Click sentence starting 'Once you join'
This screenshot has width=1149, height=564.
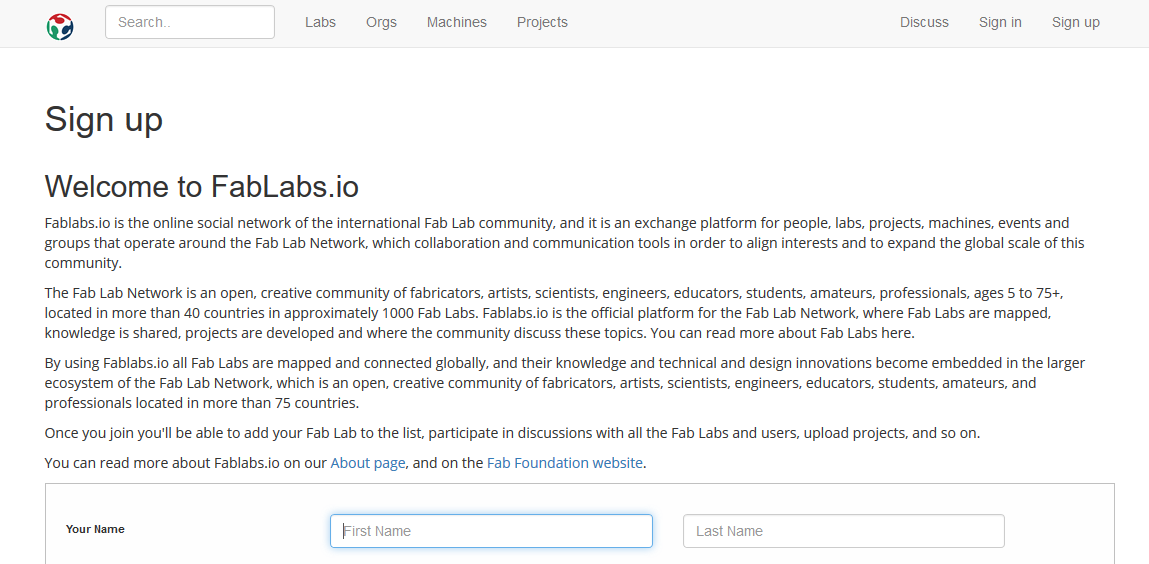[x=512, y=433]
